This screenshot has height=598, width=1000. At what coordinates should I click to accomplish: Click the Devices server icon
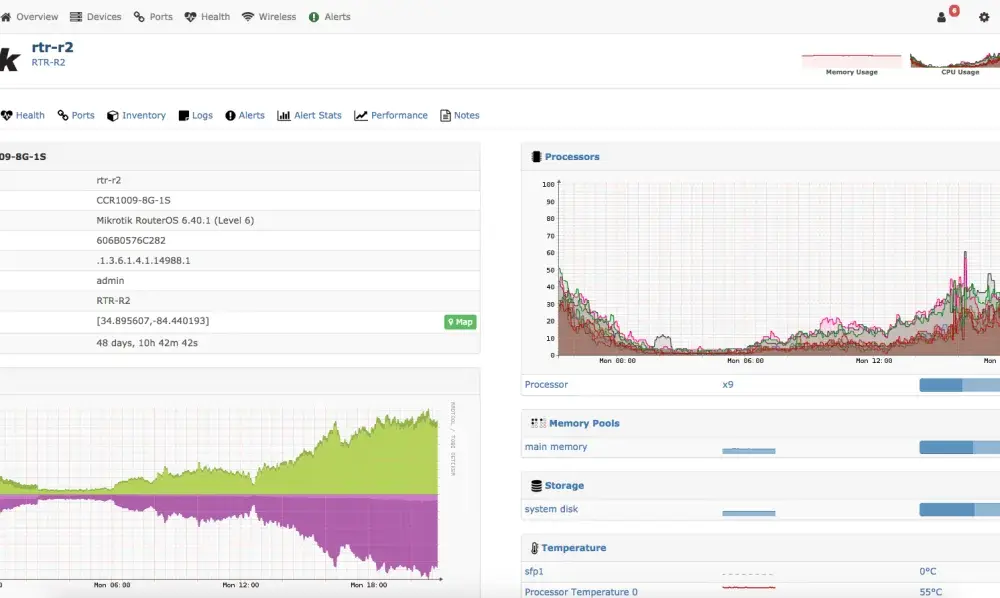[76, 17]
